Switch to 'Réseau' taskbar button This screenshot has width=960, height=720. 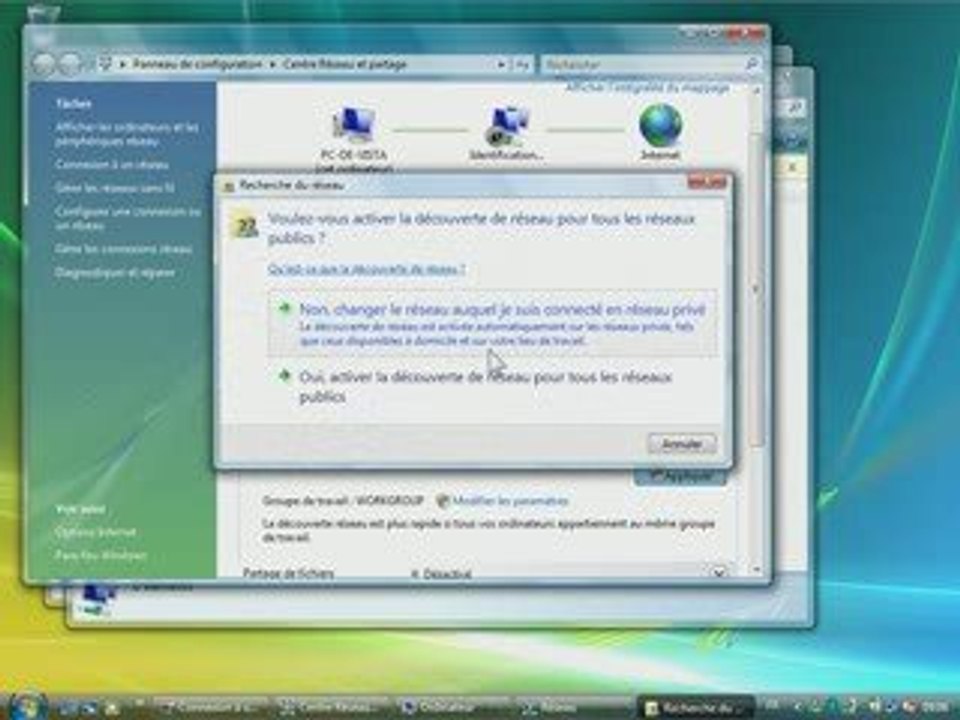[x=572, y=707]
